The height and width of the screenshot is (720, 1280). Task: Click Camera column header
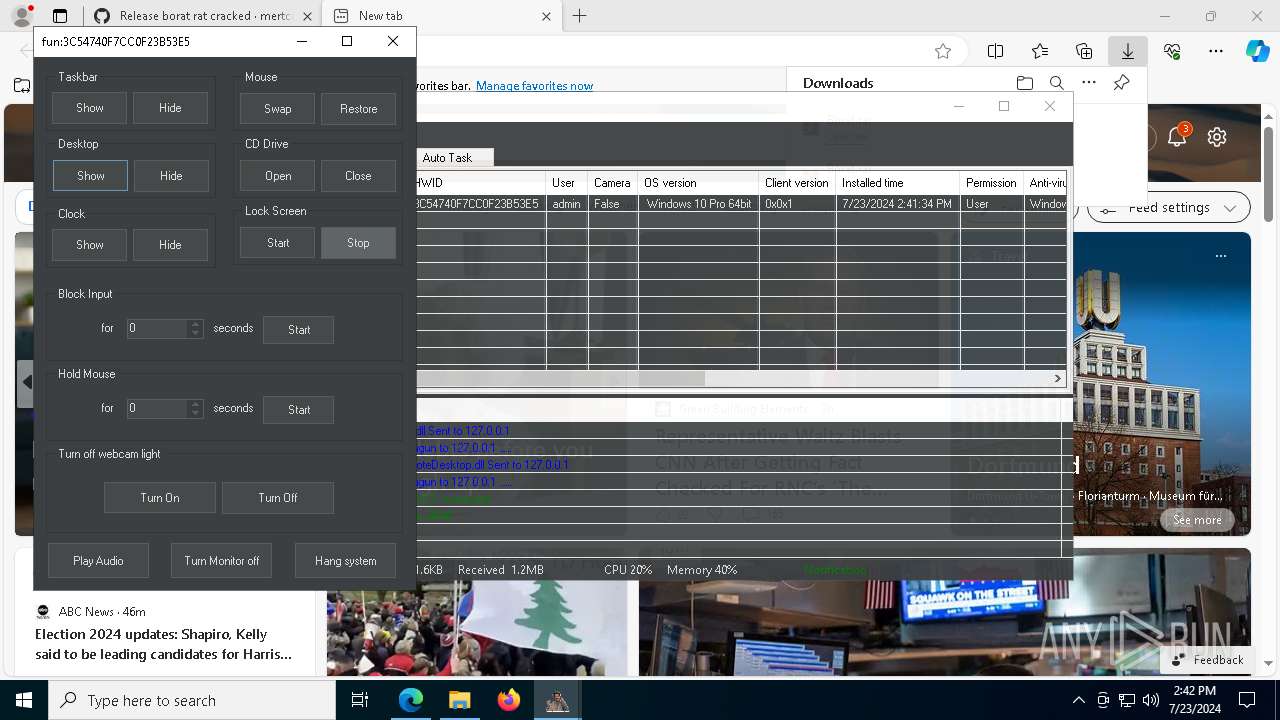(x=612, y=183)
